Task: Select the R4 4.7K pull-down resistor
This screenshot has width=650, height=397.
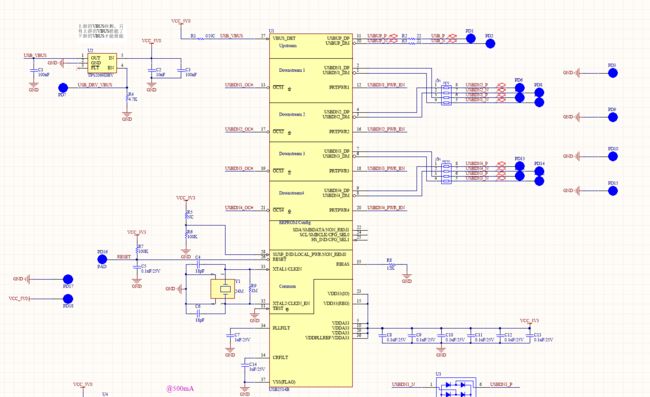Action: (127, 98)
